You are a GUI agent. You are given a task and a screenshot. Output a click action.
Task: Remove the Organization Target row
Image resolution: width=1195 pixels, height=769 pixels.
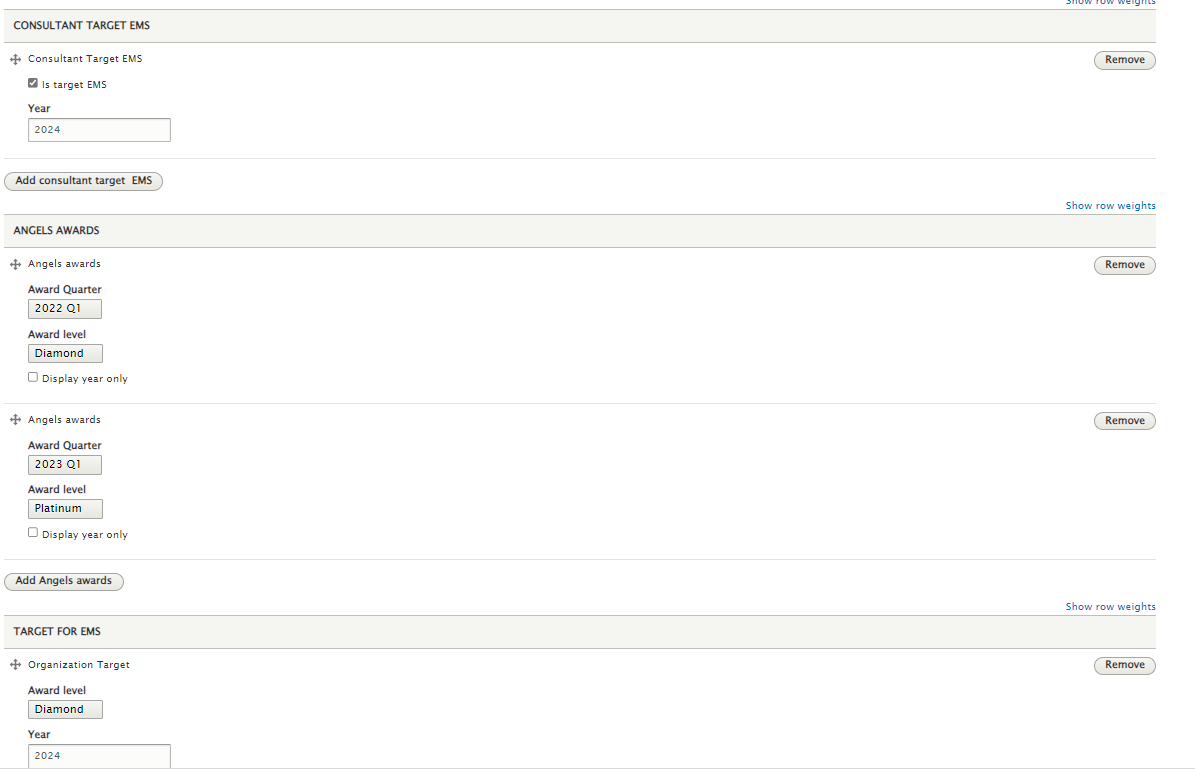[1125, 665]
